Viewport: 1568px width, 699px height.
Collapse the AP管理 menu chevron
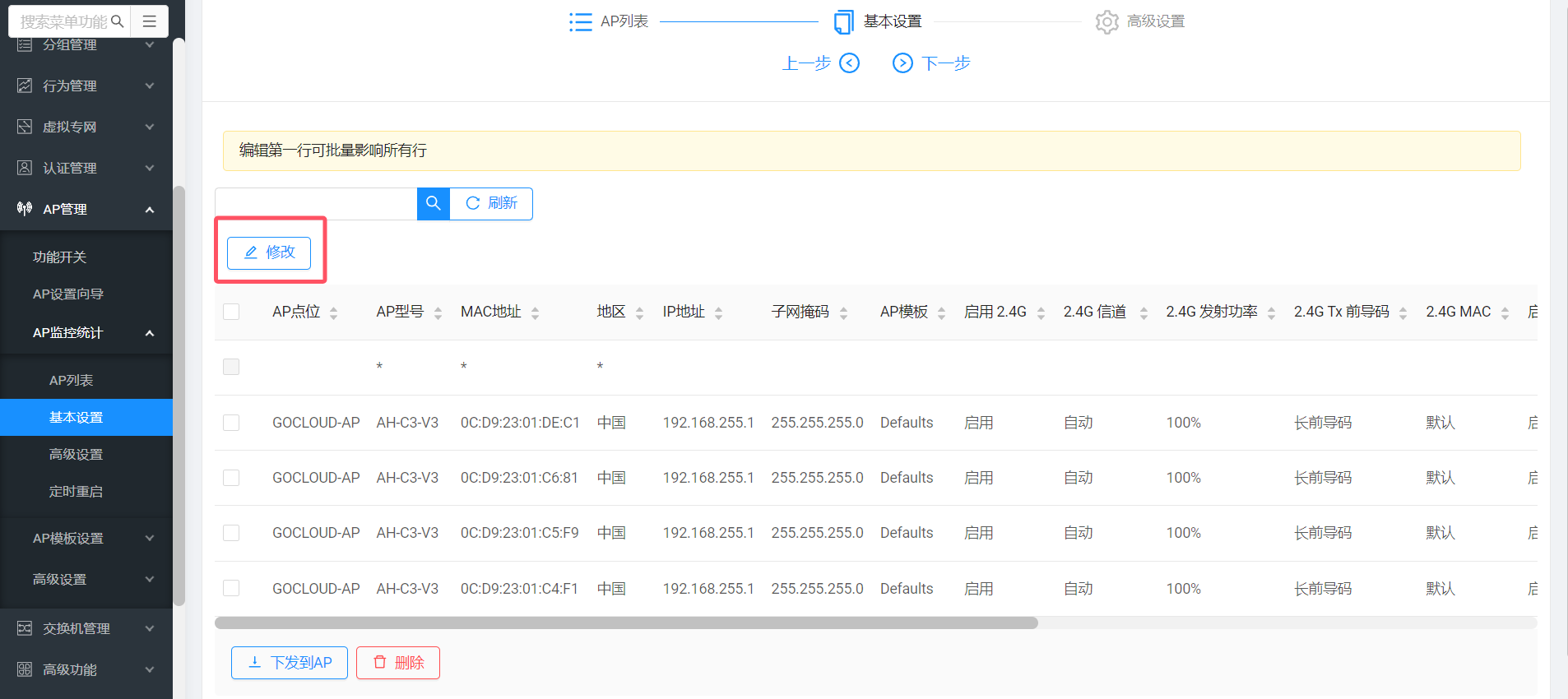[x=150, y=210]
